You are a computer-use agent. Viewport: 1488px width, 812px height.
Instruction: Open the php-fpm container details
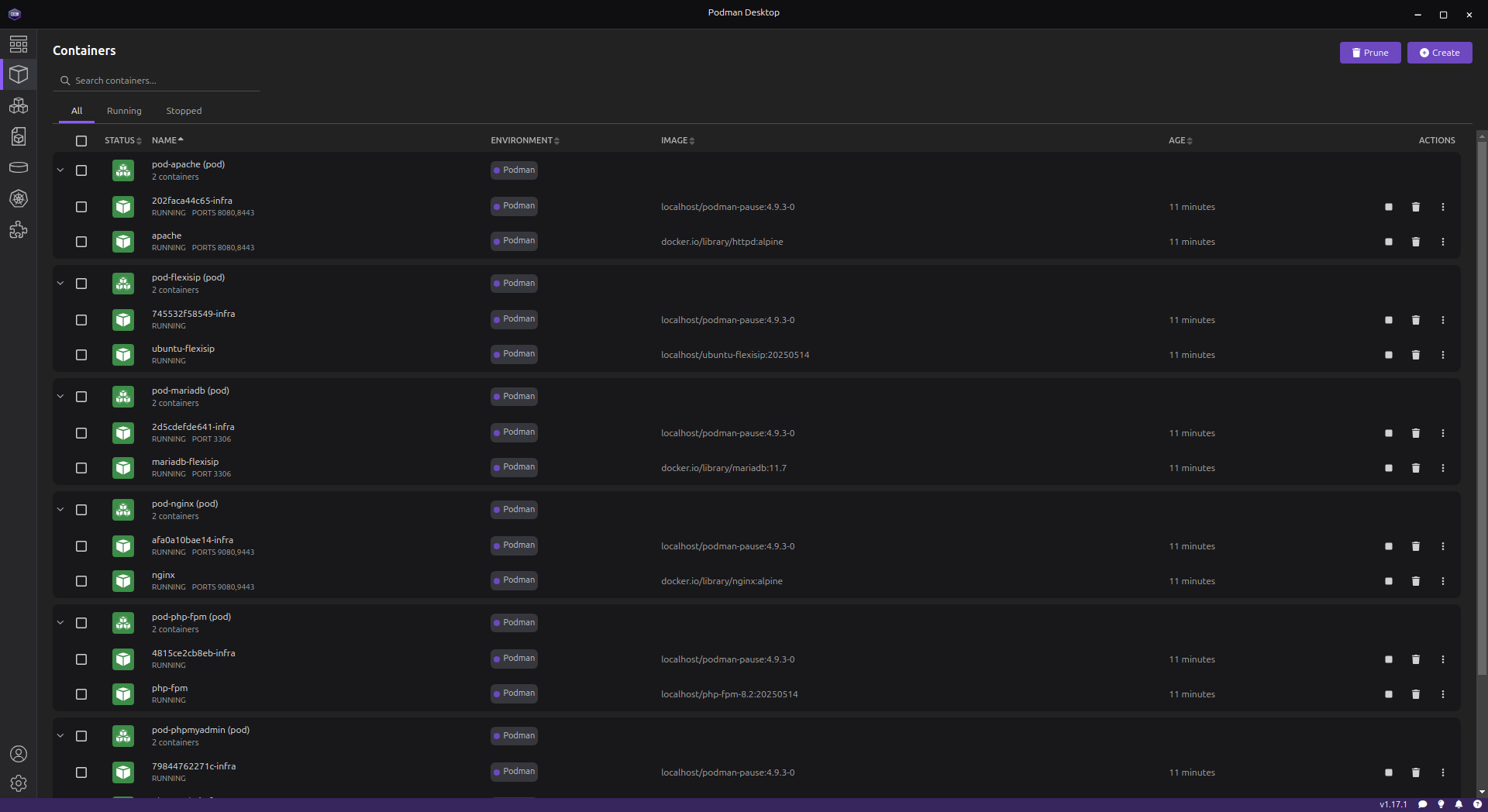point(170,688)
